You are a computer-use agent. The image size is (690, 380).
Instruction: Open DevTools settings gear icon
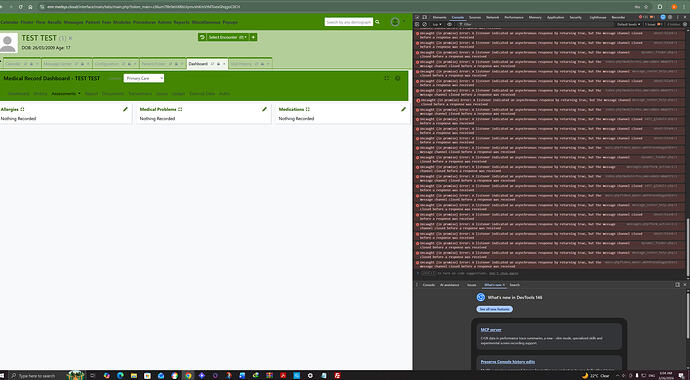click(x=670, y=17)
